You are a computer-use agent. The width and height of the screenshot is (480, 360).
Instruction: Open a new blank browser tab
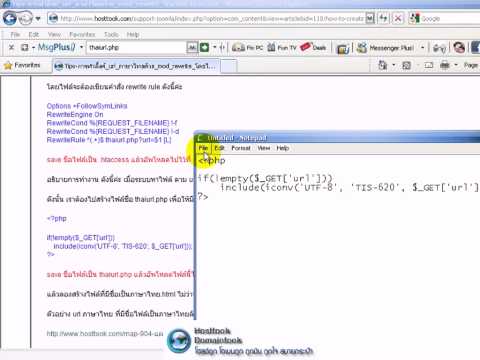coord(229,66)
